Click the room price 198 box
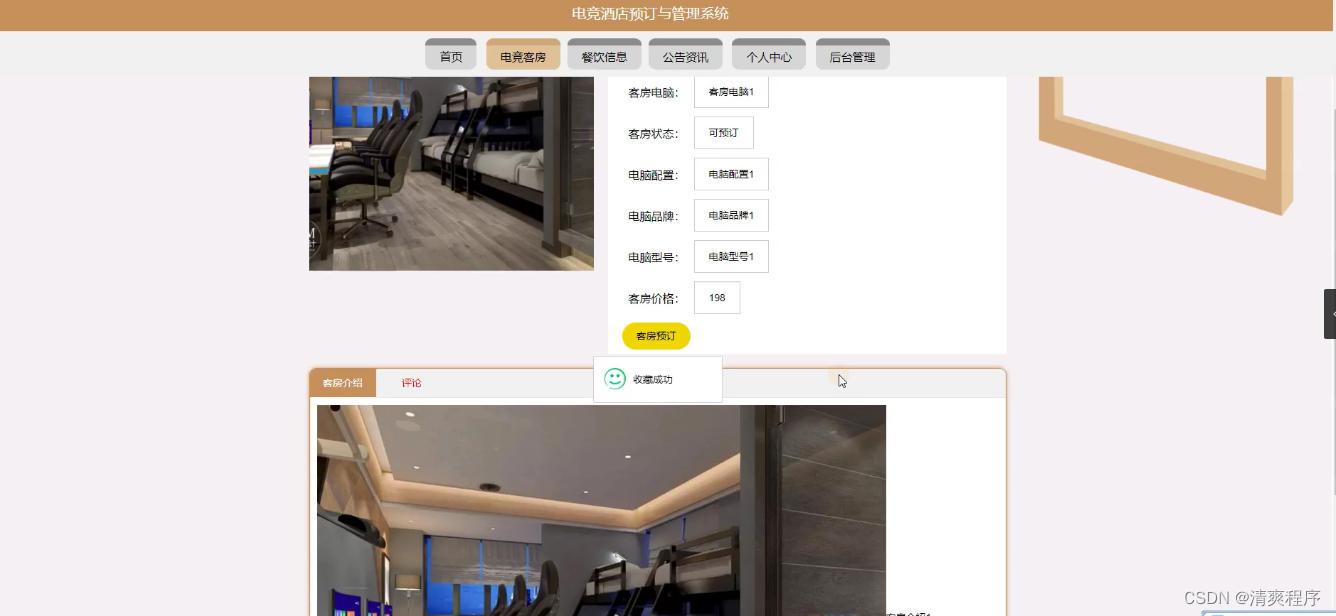This screenshot has height=616, width=1336. click(x=717, y=297)
